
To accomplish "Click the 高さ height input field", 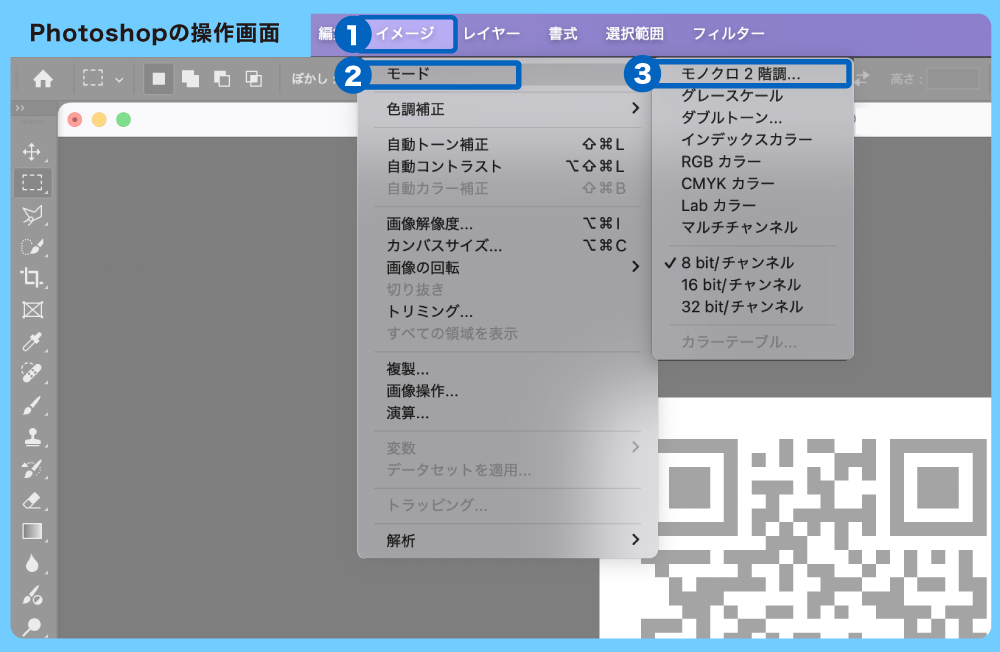I will coord(952,79).
